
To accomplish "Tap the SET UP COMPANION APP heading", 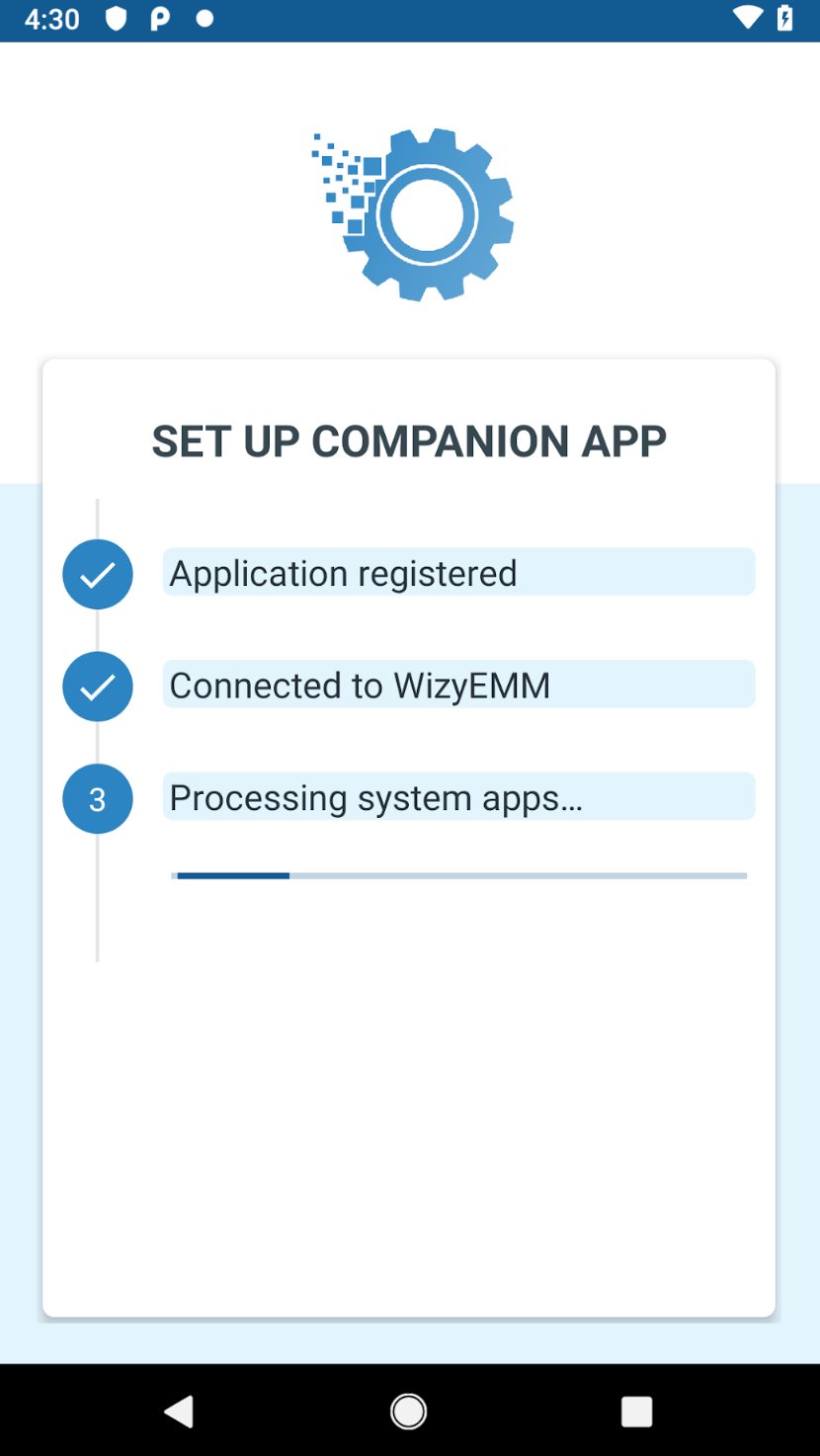I will (x=409, y=442).
